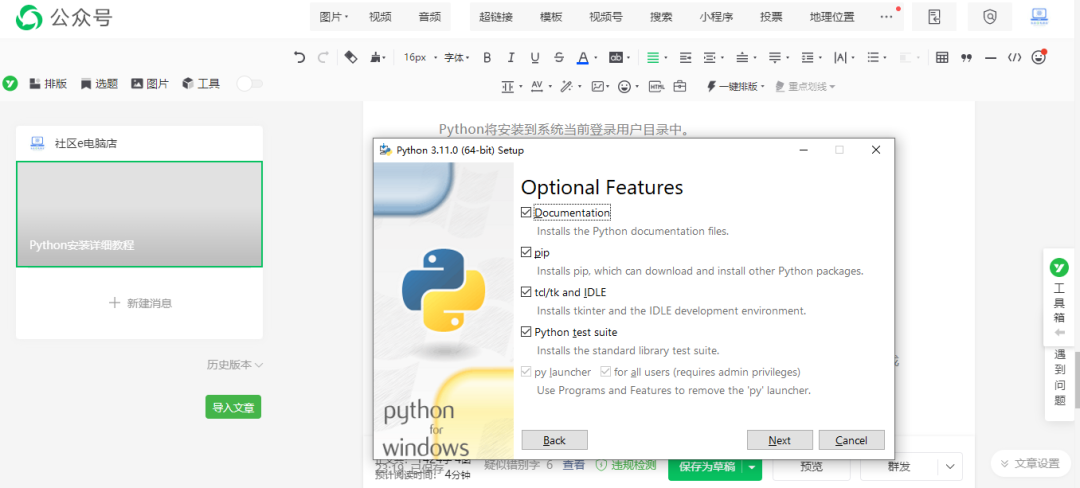1080x488 pixels.
Task: Open the 重点划线 dropdown
Action: (805, 86)
